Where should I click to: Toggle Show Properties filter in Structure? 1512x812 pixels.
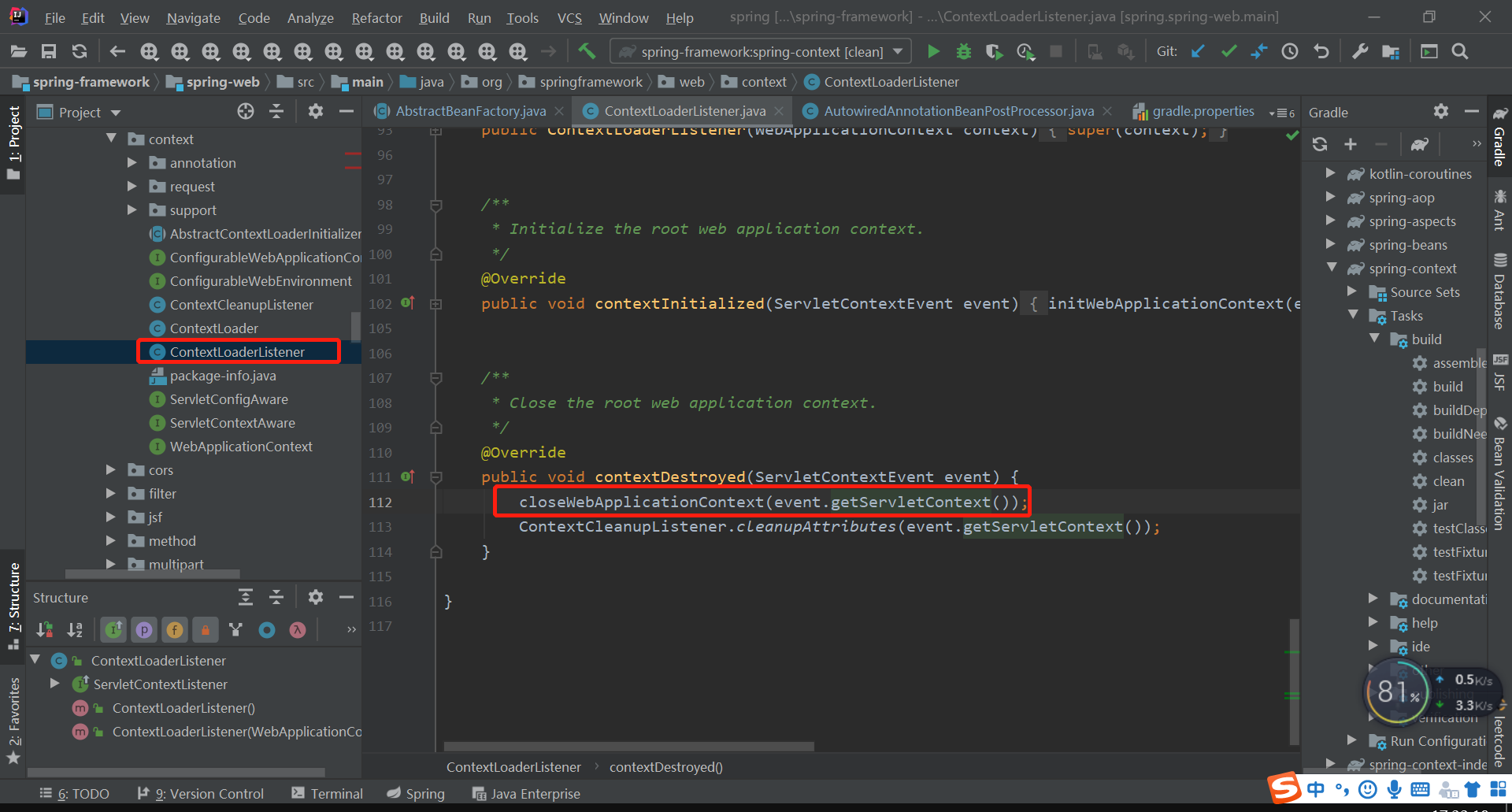[x=144, y=629]
